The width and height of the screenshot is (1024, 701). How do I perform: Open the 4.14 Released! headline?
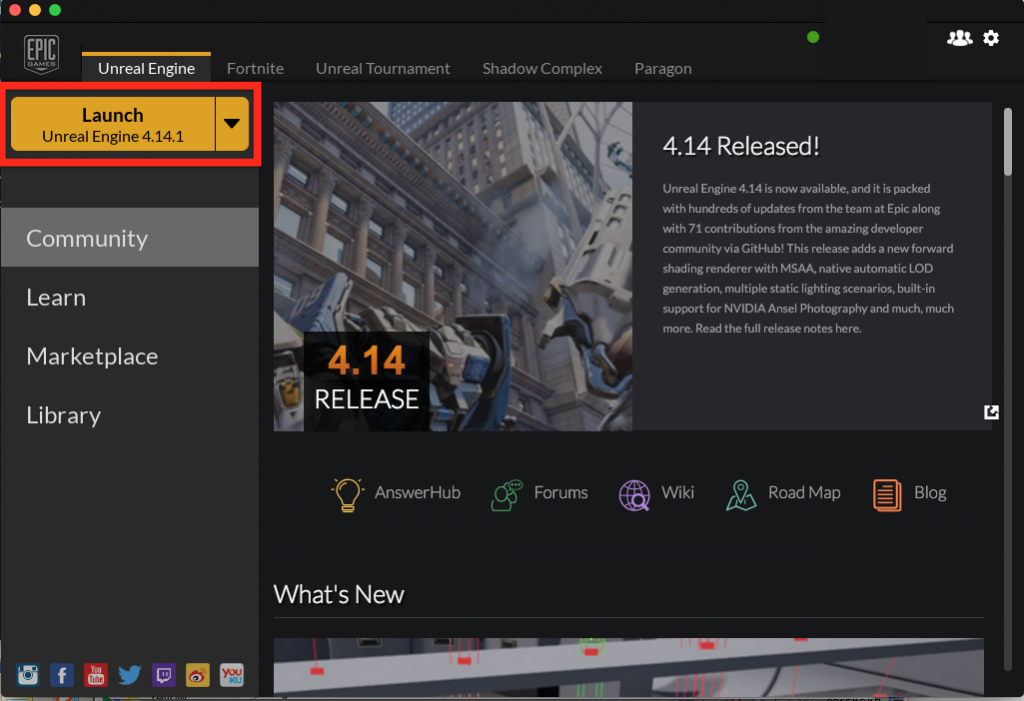tap(741, 146)
